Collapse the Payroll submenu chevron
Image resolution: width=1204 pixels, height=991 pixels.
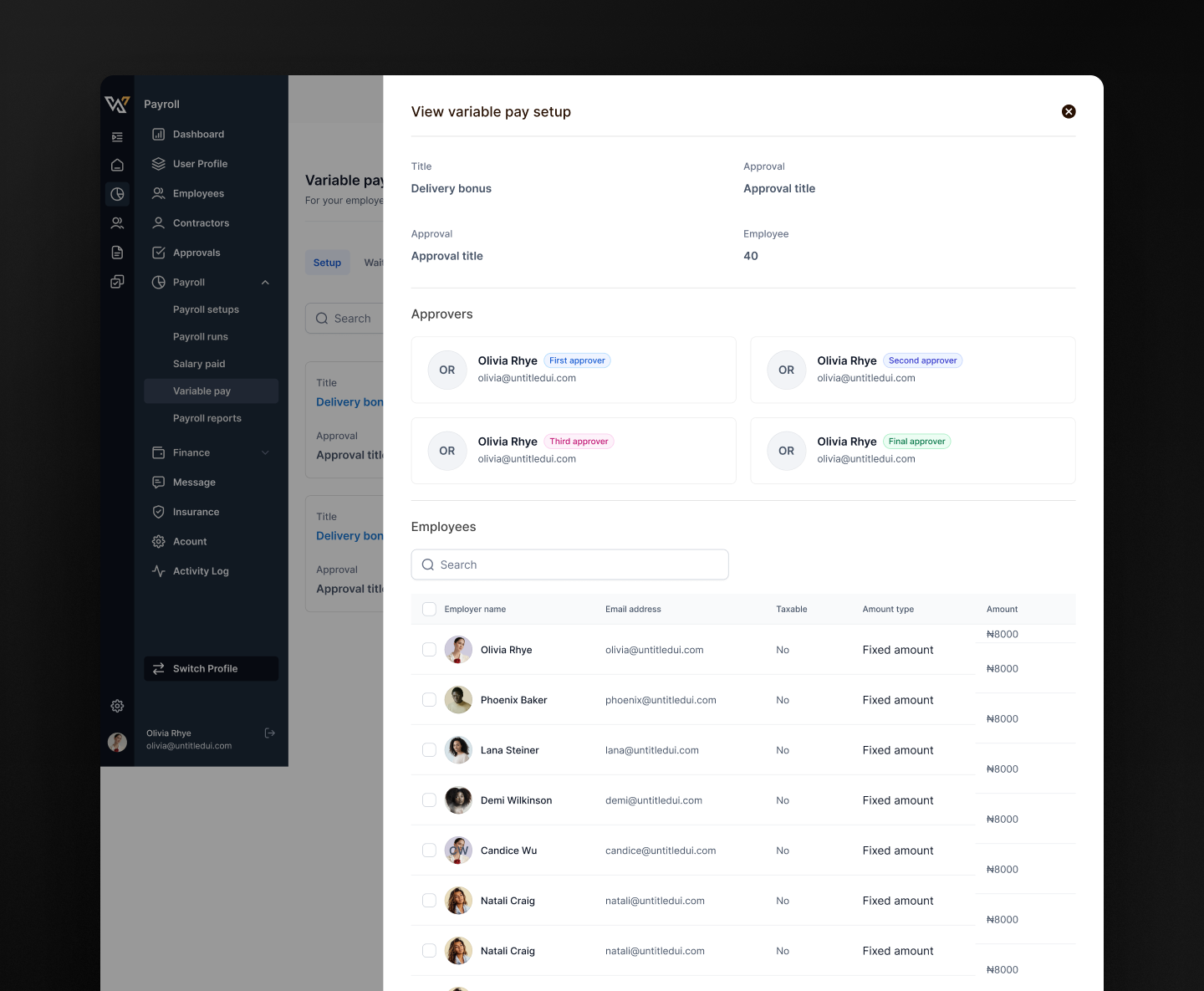pyautogui.click(x=265, y=283)
